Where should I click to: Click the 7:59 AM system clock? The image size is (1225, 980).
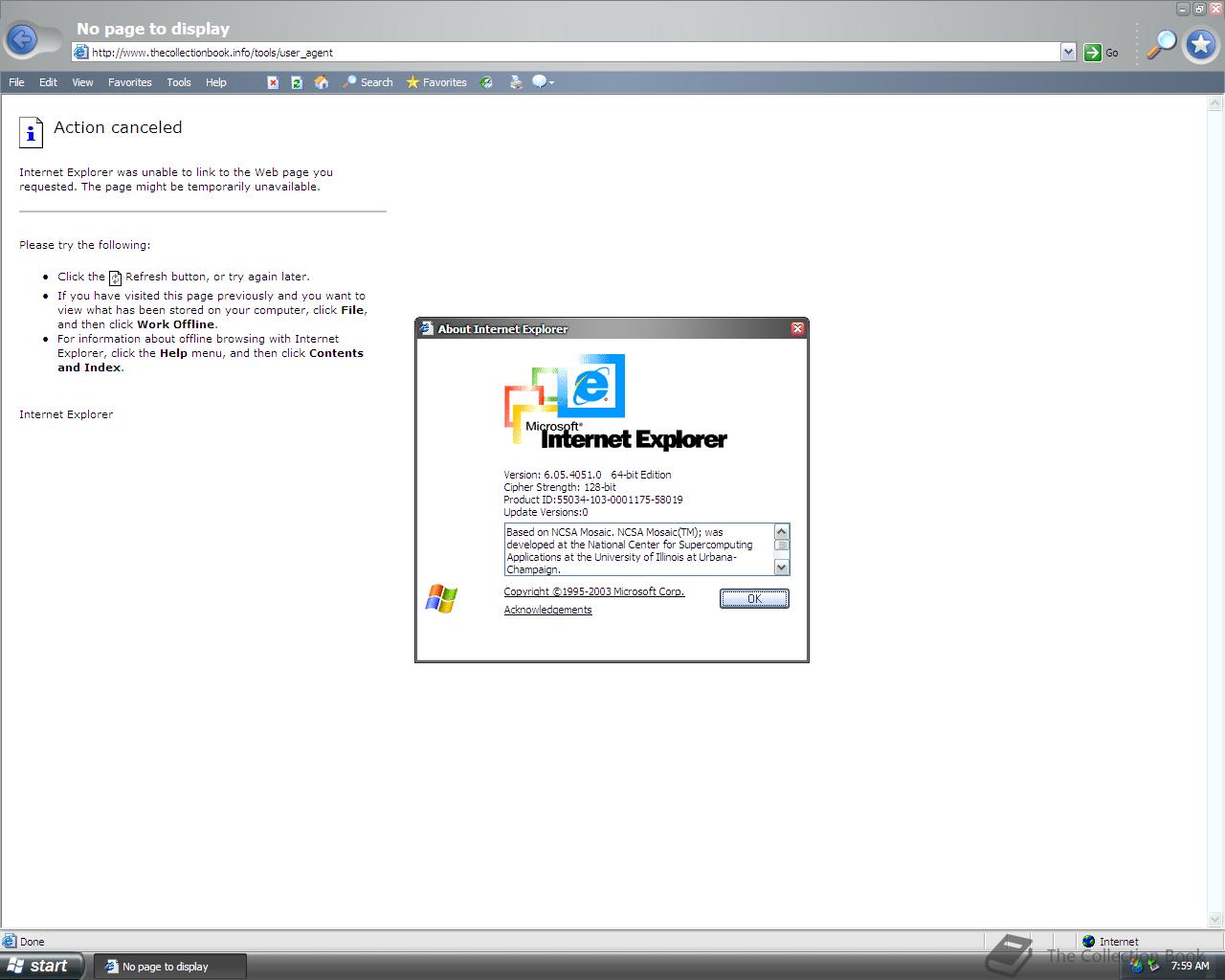click(x=1190, y=967)
